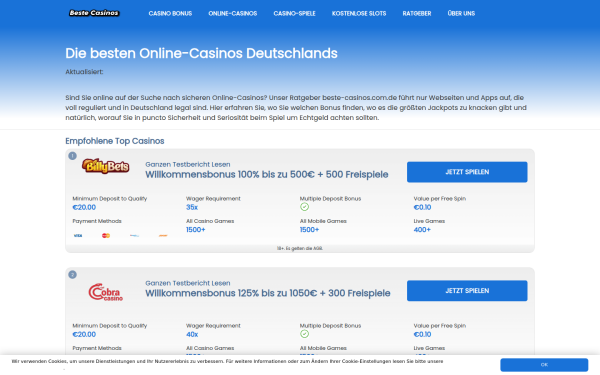The image size is (600, 375).
Task: Click BillyBets Live Games value 400+
Action: coord(422,230)
